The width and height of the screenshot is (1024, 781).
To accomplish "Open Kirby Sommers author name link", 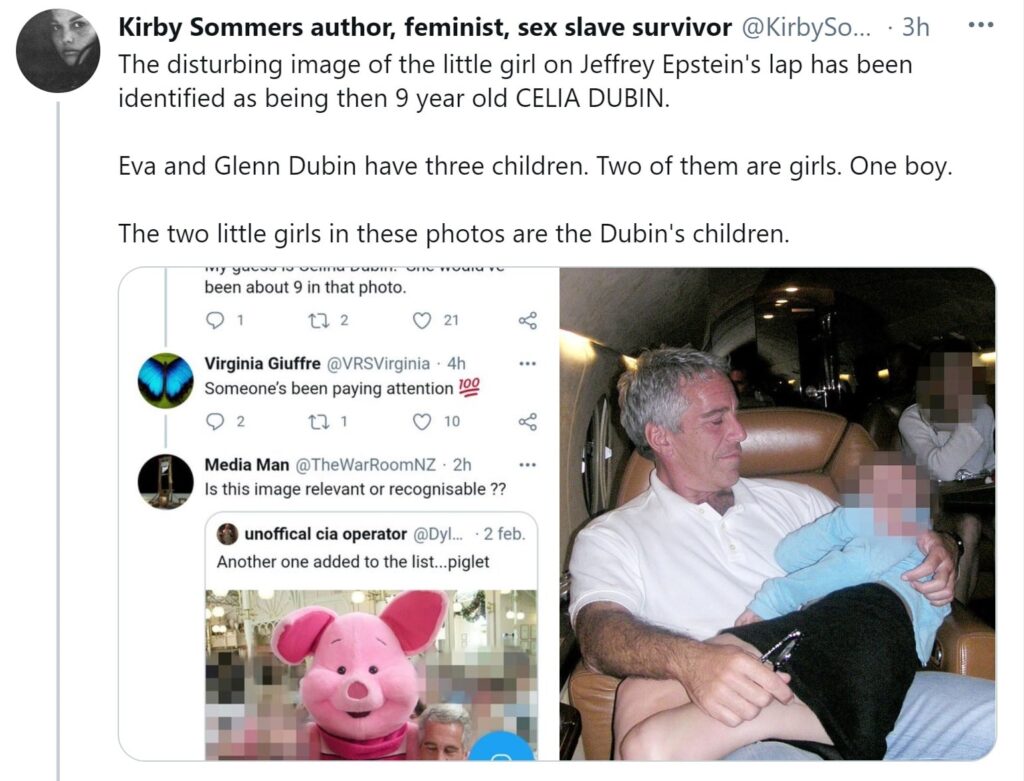I will coord(424,27).
